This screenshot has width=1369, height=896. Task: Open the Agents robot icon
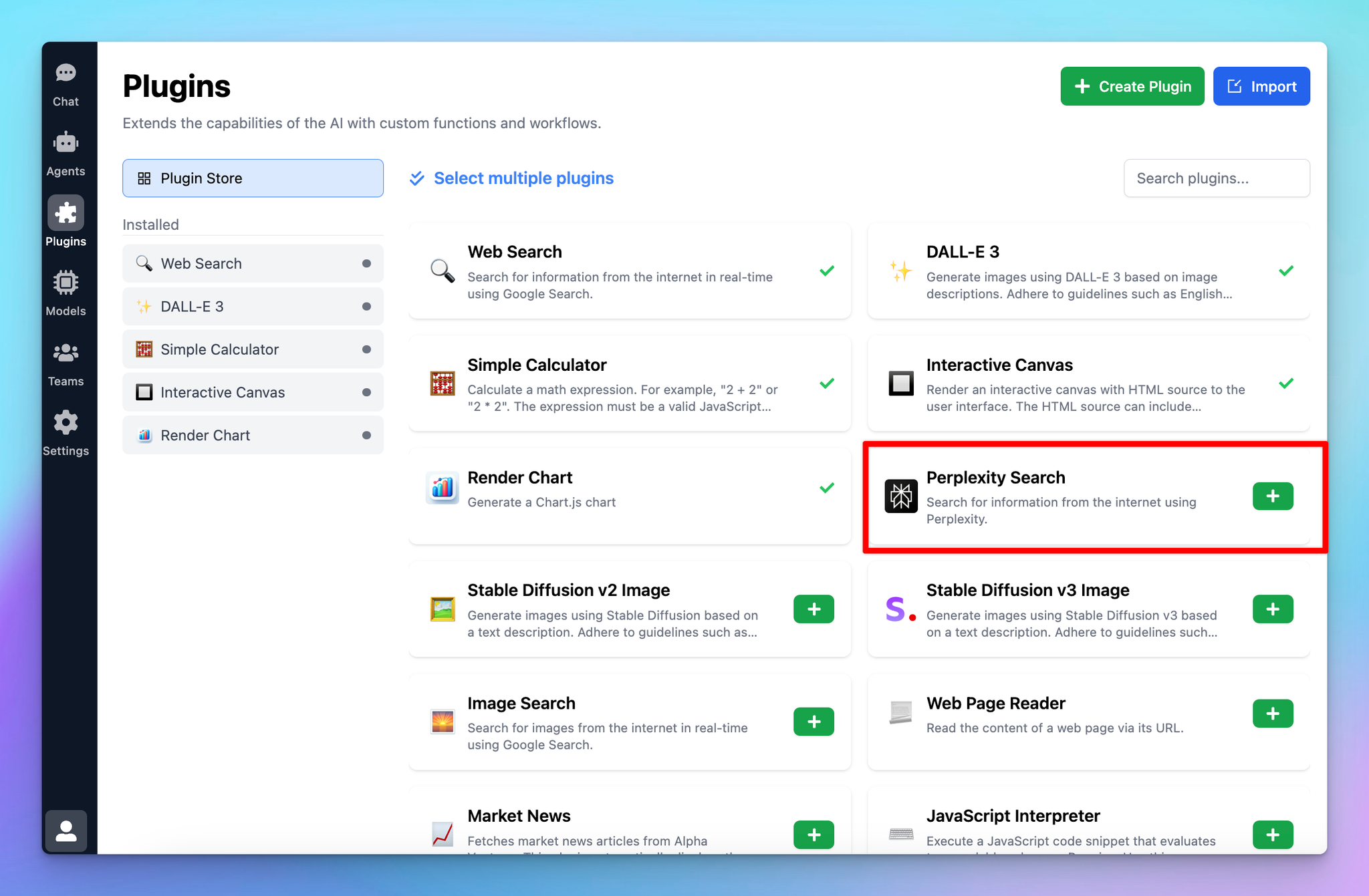coord(66,143)
